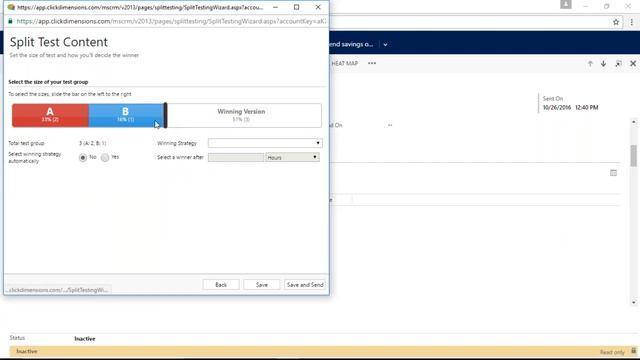
Task: Click the Select a winner after field
Action: (x=236, y=157)
